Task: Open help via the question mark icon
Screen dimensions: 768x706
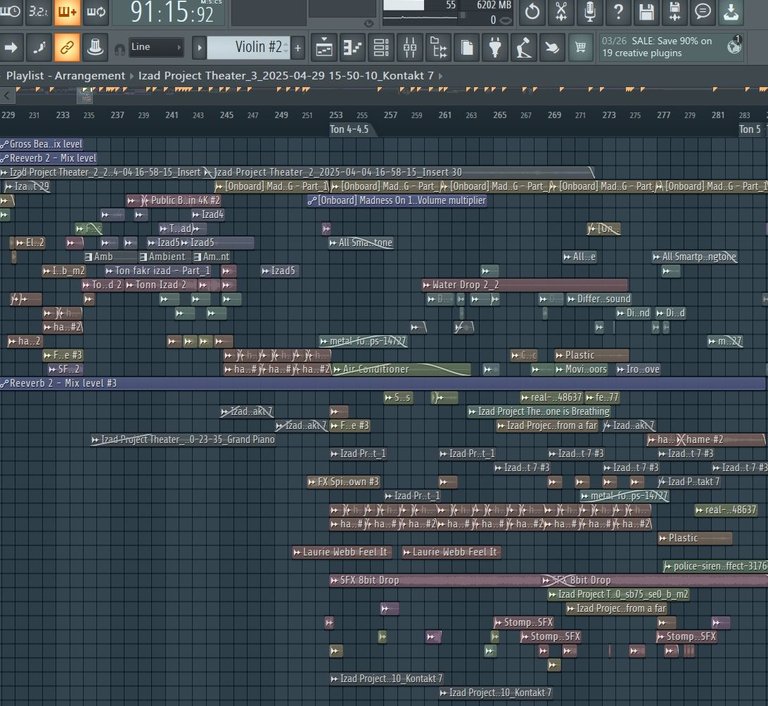Action: pyautogui.click(x=618, y=11)
